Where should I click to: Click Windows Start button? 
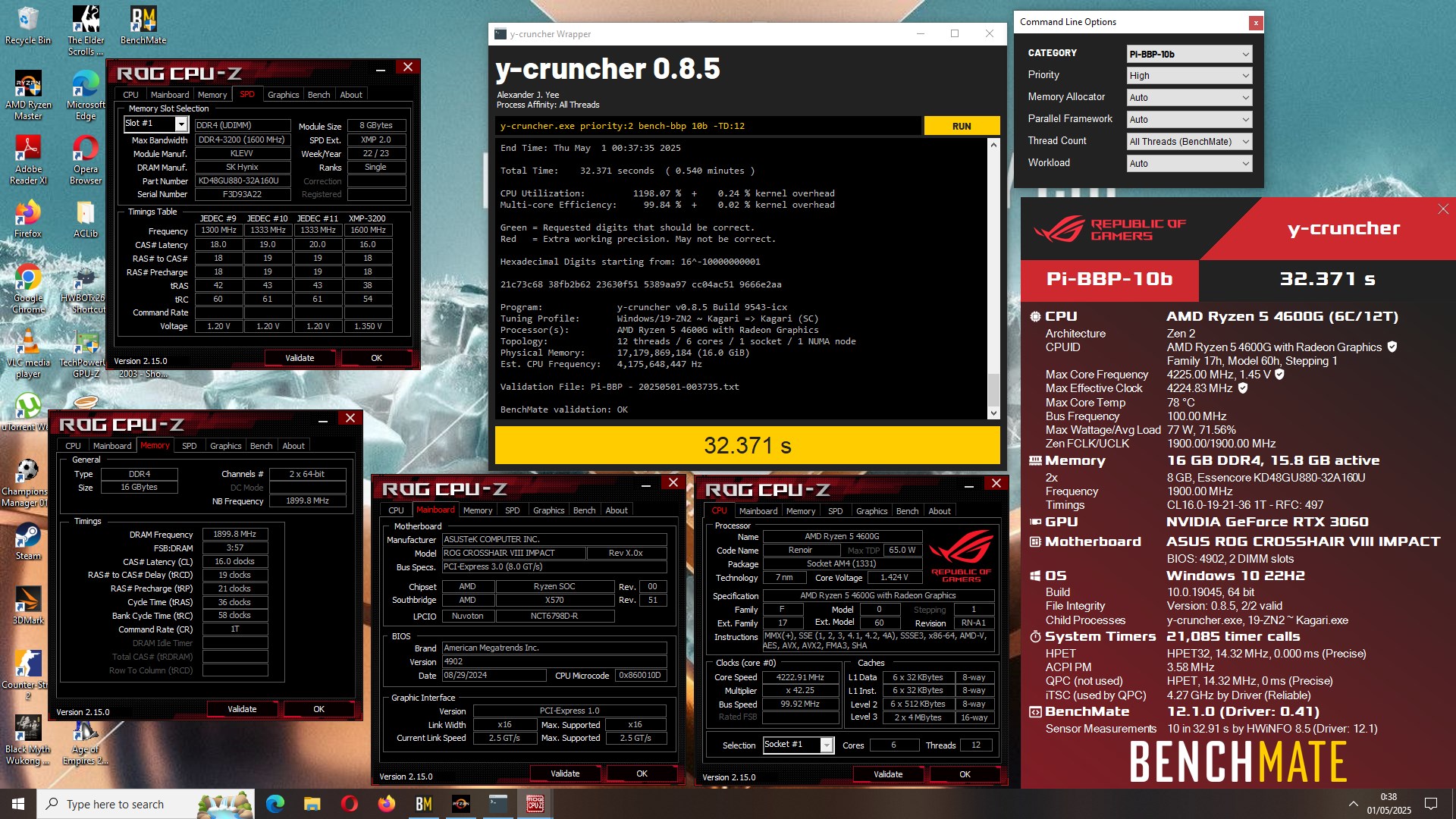(x=18, y=804)
